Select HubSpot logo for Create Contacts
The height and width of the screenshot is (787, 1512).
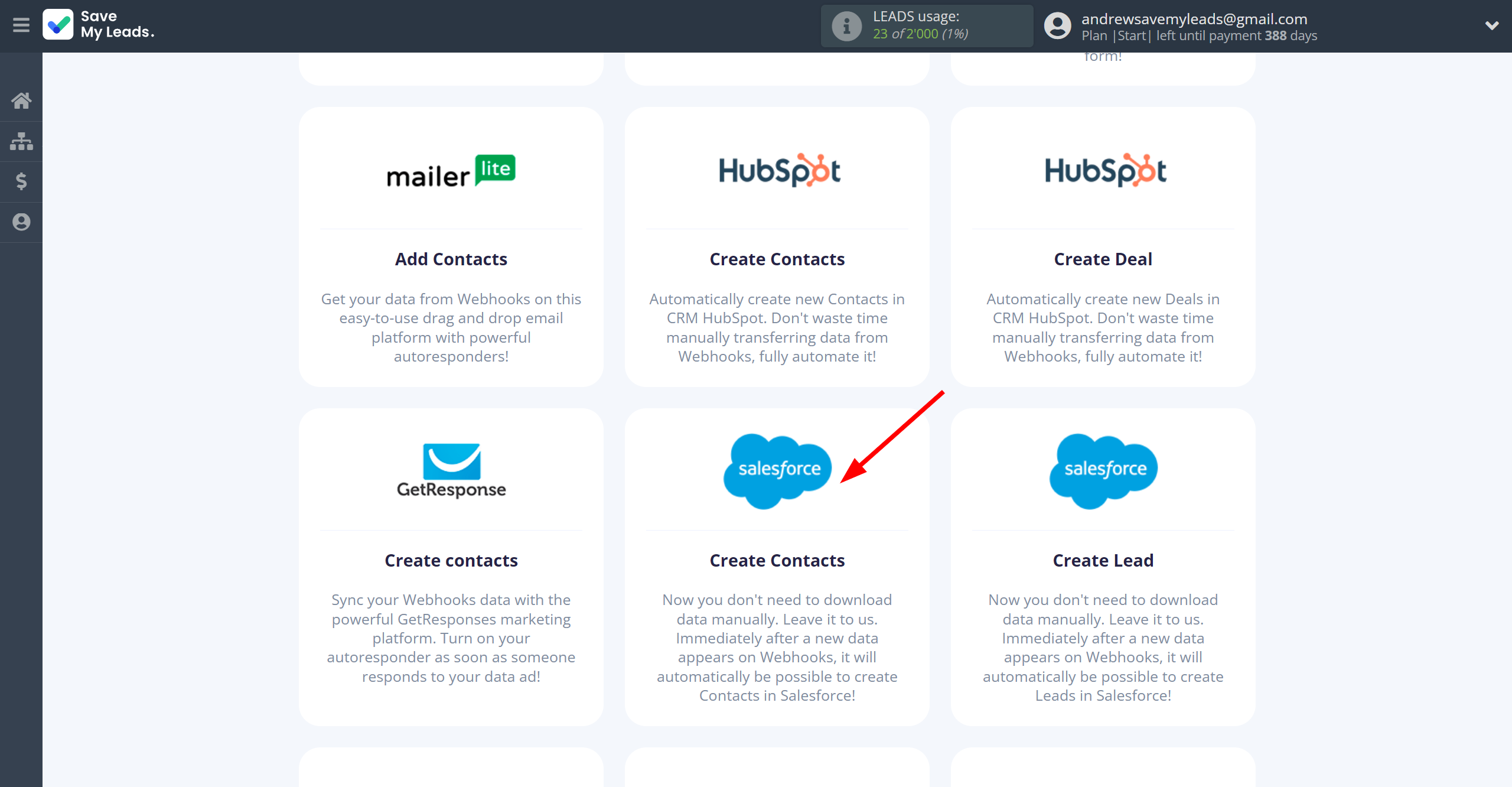780,171
